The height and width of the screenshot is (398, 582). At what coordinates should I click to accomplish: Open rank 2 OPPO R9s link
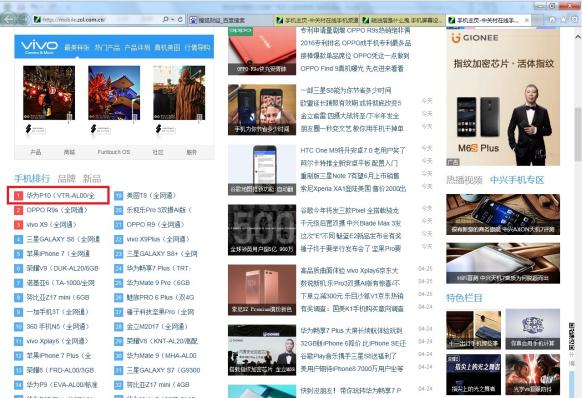pyautogui.click(x=57, y=210)
